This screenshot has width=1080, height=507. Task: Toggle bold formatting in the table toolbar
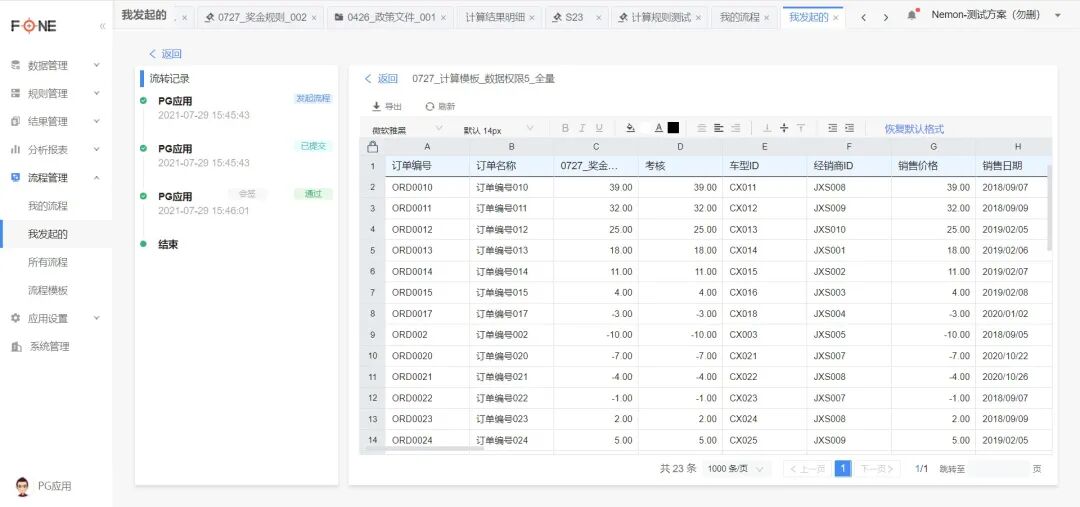click(565, 128)
